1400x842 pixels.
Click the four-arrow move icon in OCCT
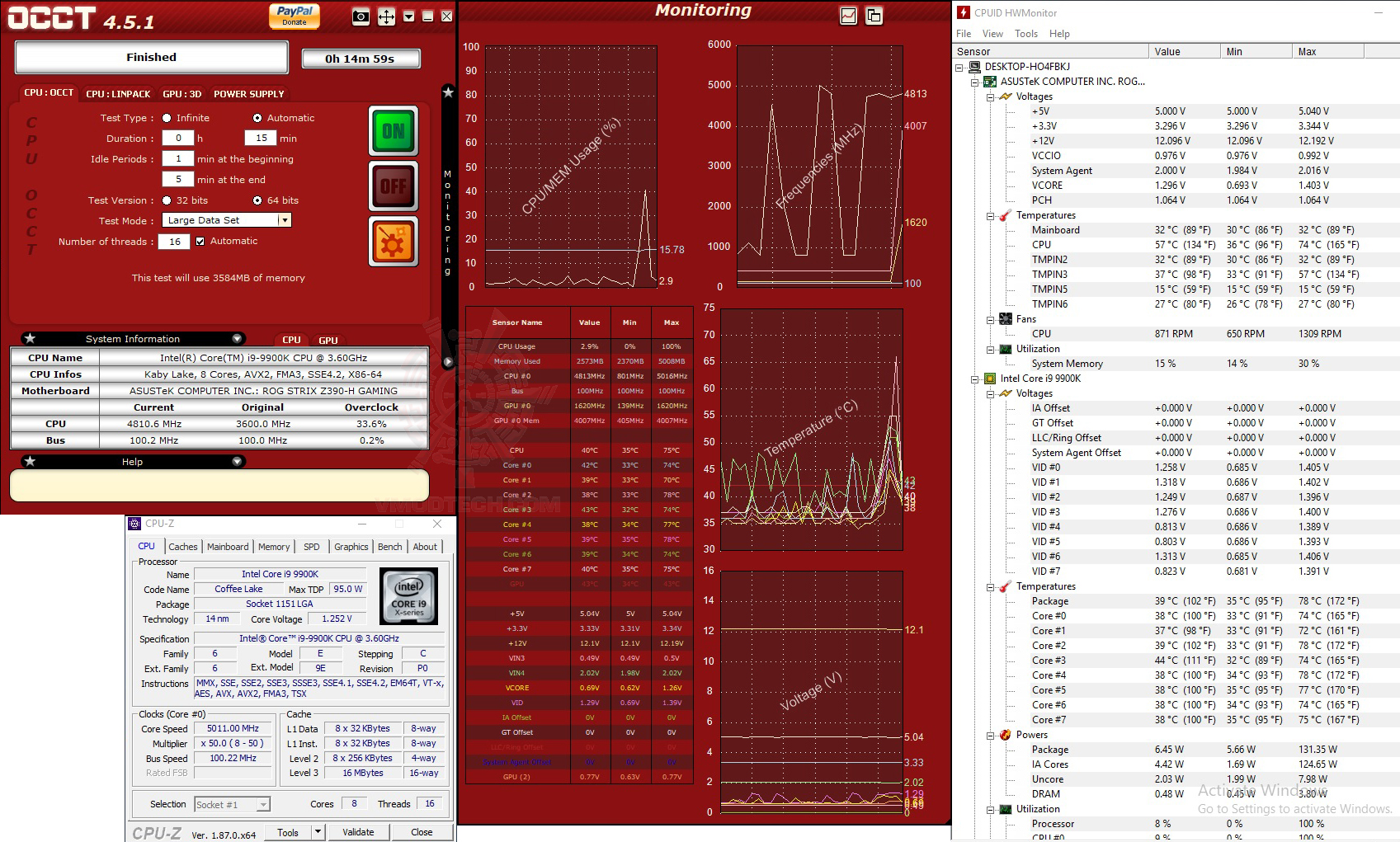coord(386,16)
